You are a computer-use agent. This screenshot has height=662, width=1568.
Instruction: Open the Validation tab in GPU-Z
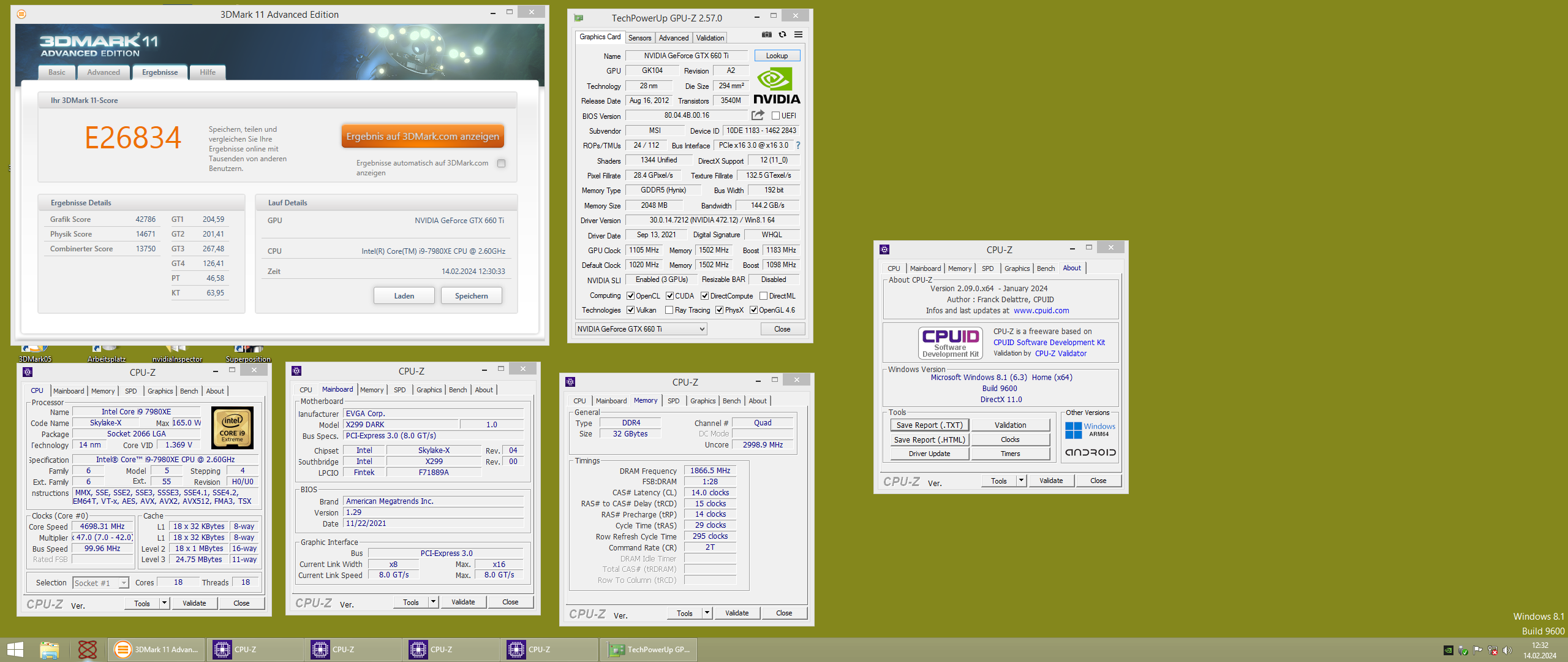pos(710,38)
